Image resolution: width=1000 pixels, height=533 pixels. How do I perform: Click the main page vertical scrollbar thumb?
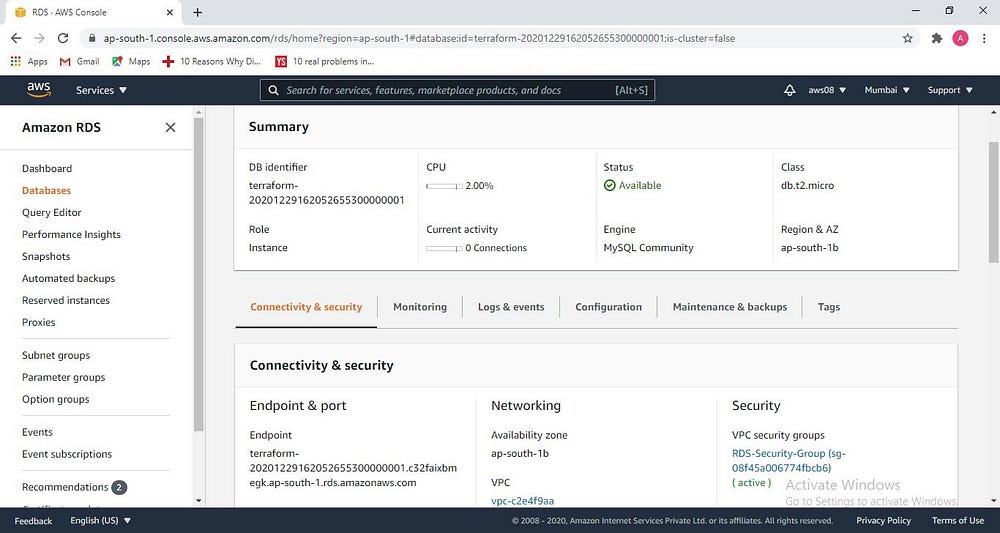tap(994, 201)
